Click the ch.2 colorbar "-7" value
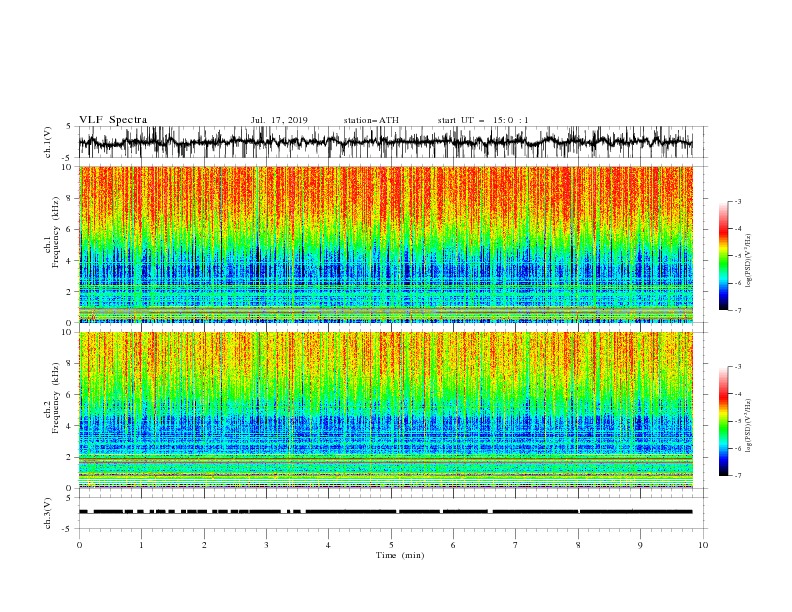This screenshot has height=612, width=792. point(737,476)
